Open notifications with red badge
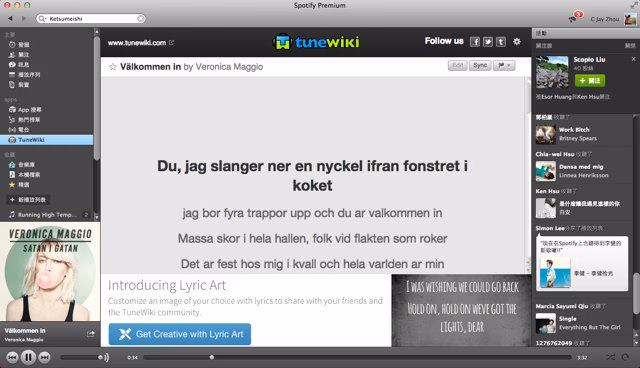Screen dimensions: 640x368 coord(575,18)
